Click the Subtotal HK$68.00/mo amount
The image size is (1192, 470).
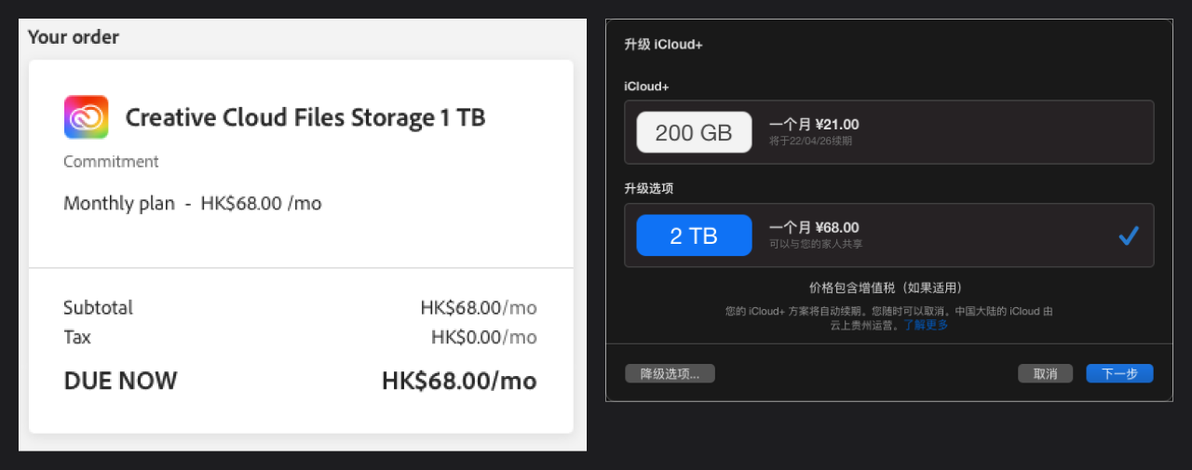479,308
